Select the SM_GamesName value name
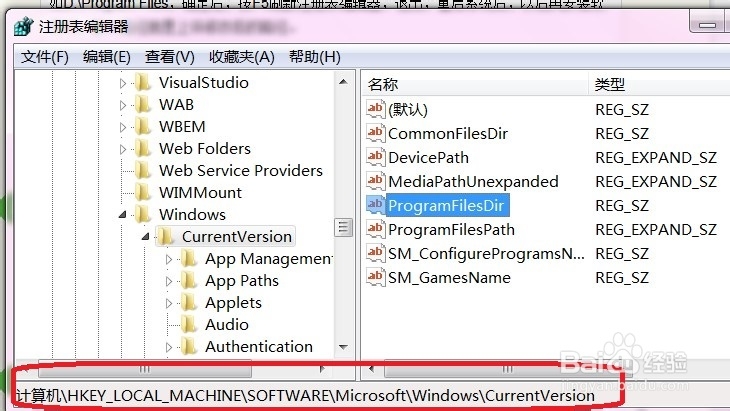This screenshot has height=411, width=730. 450,277
